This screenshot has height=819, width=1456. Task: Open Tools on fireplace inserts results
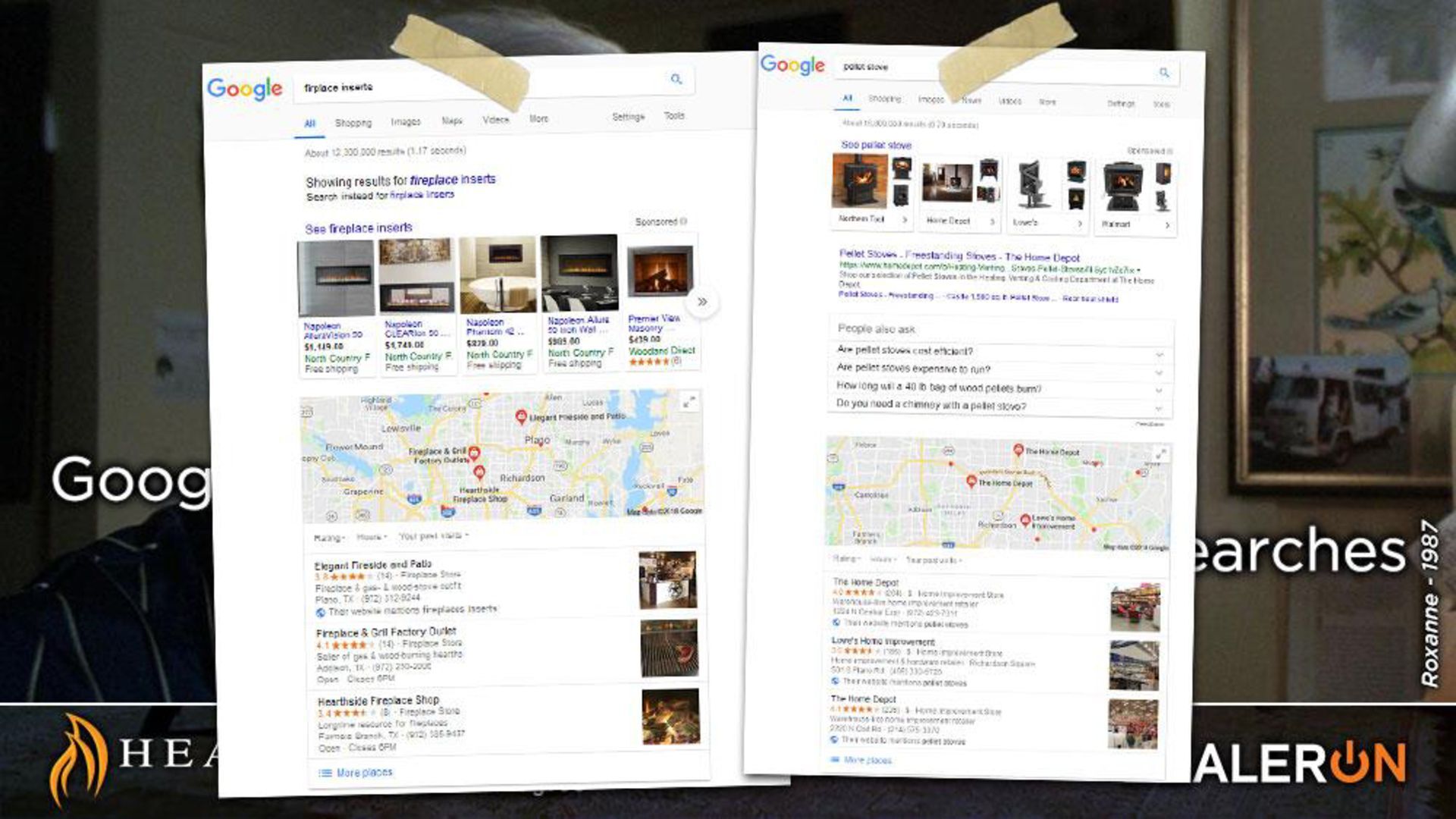coord(674,116)
